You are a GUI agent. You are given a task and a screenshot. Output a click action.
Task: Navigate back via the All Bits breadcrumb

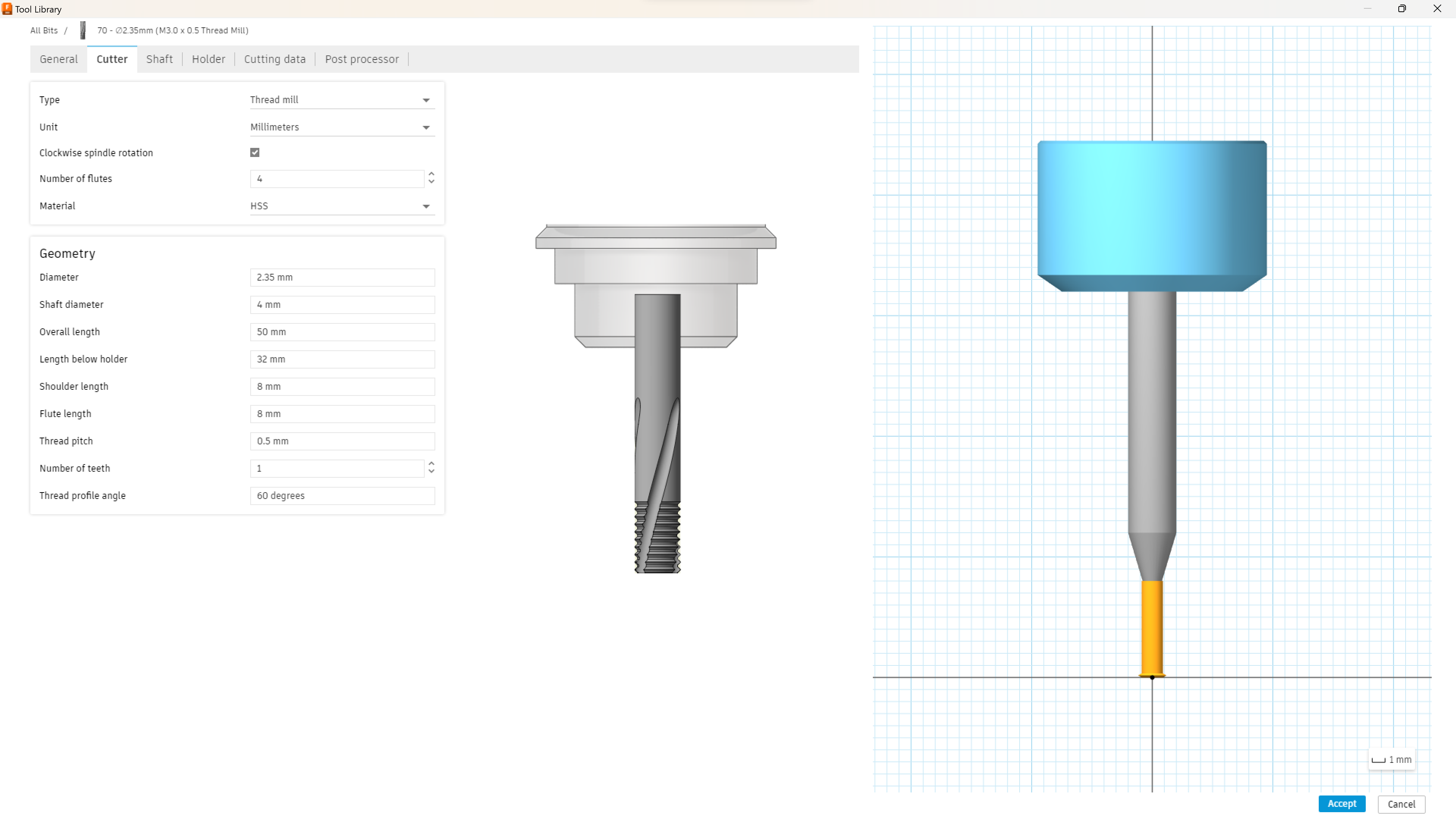44,30
